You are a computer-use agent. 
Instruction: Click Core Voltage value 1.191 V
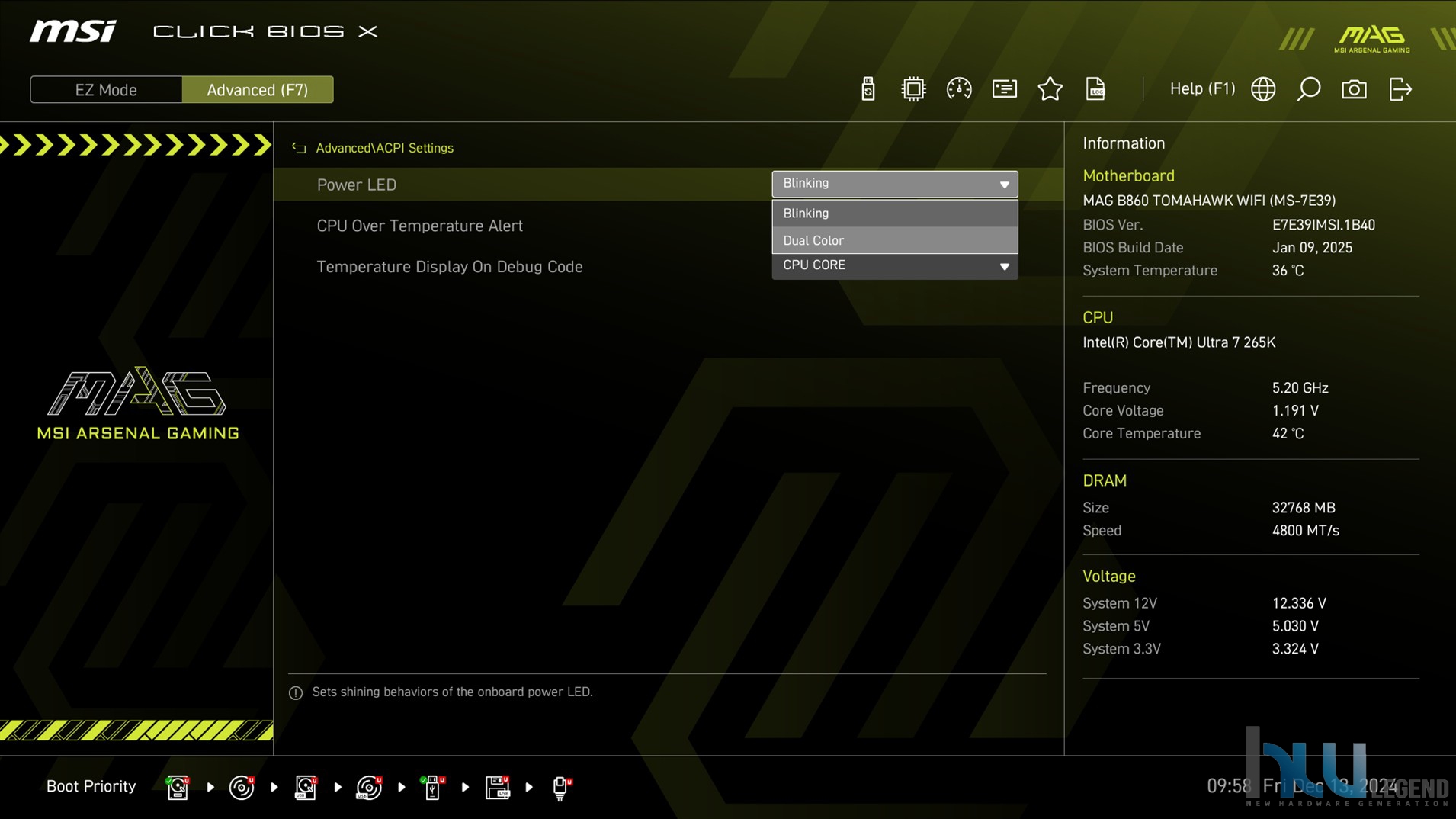[x=1295, y=411]
